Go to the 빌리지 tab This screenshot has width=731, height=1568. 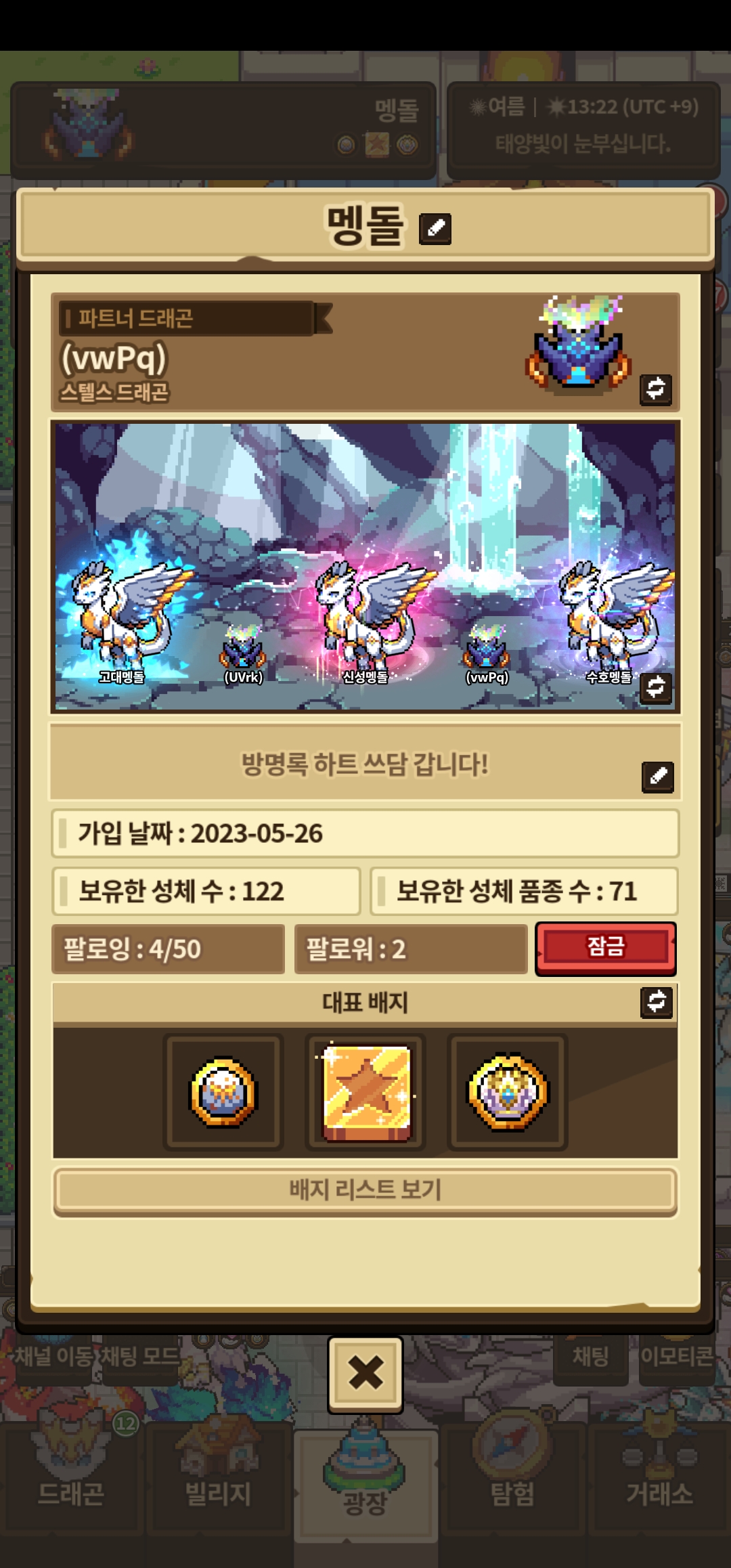[x=219, y=1476]
